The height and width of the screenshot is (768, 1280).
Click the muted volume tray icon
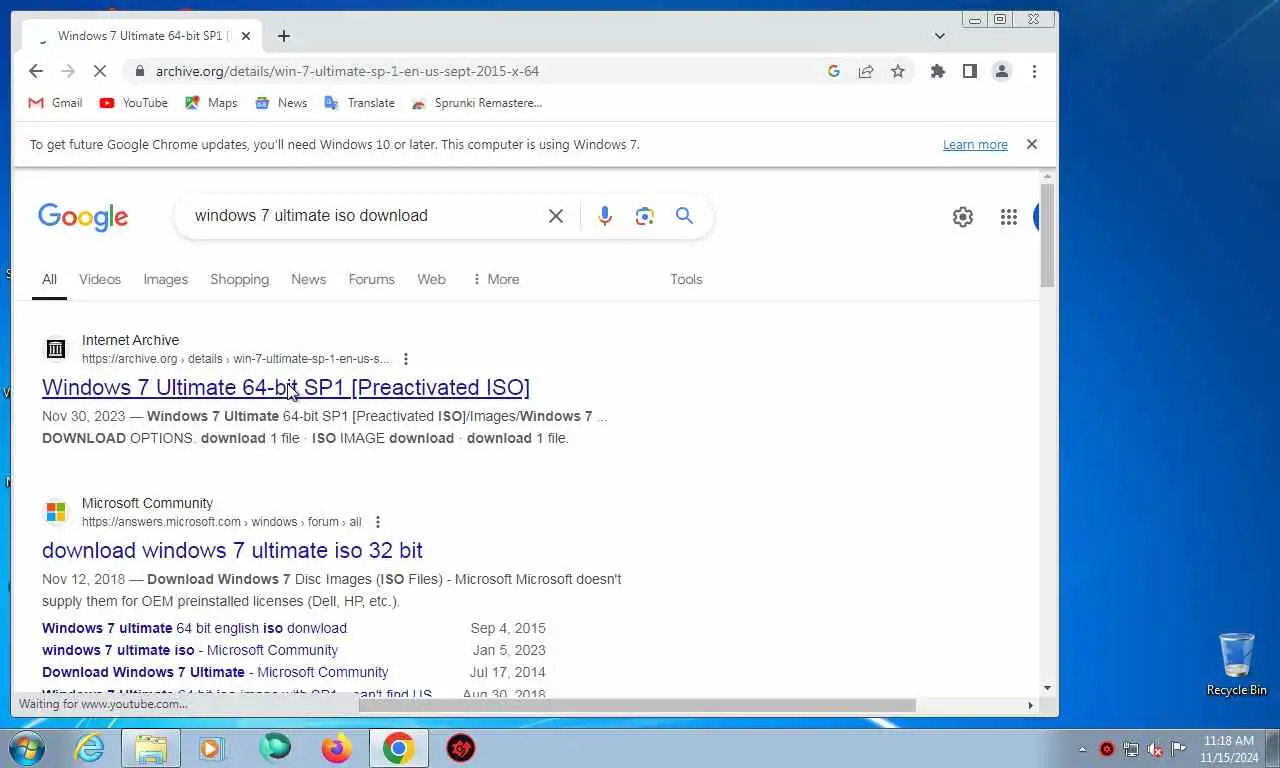[x=1155, y=749]
